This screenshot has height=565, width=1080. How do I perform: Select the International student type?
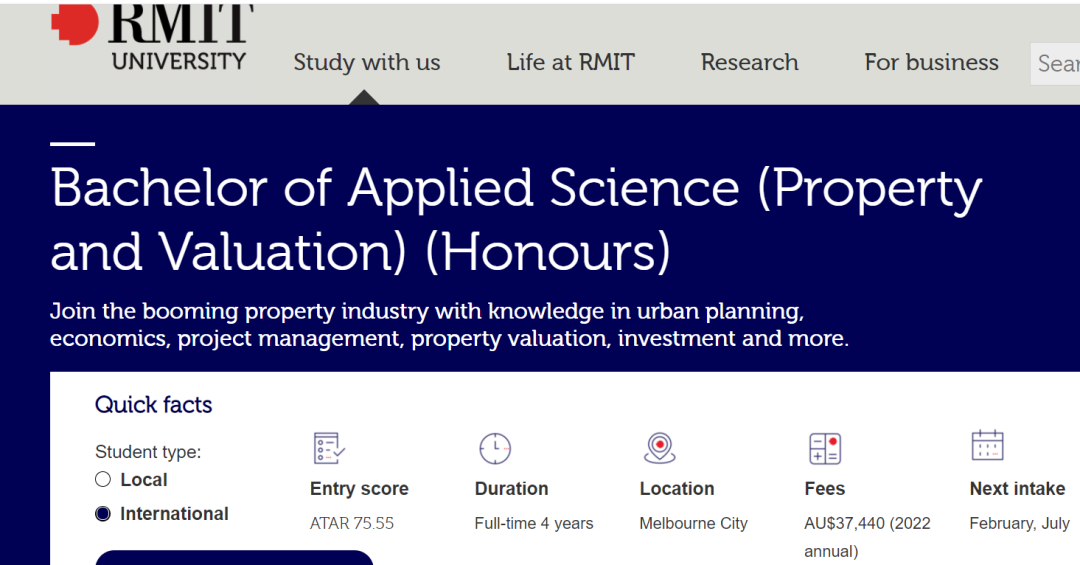(x=103, y=514)
